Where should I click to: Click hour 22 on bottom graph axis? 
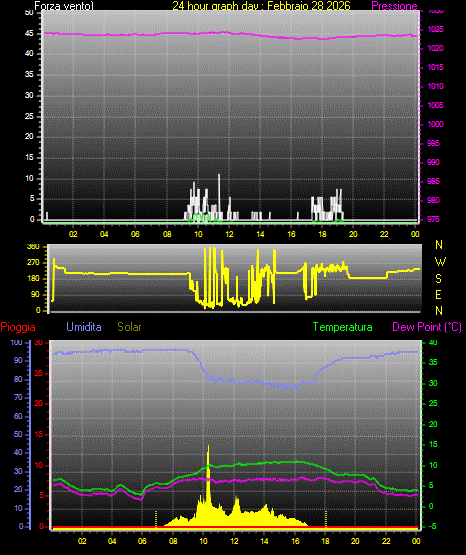pyautogui.click(x=386, y=541)
